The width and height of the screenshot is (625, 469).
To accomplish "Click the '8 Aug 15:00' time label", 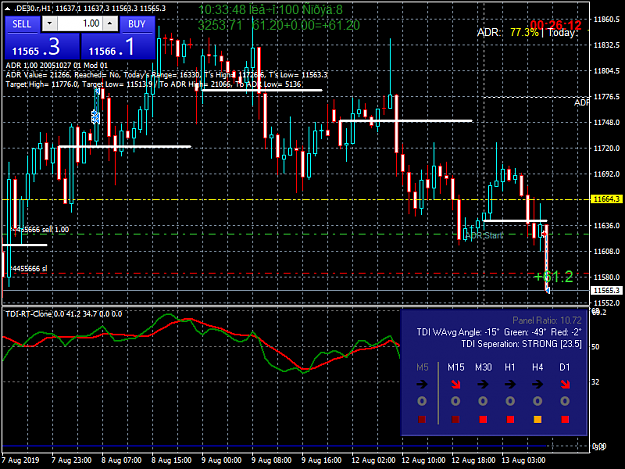I will pos(171,460).
